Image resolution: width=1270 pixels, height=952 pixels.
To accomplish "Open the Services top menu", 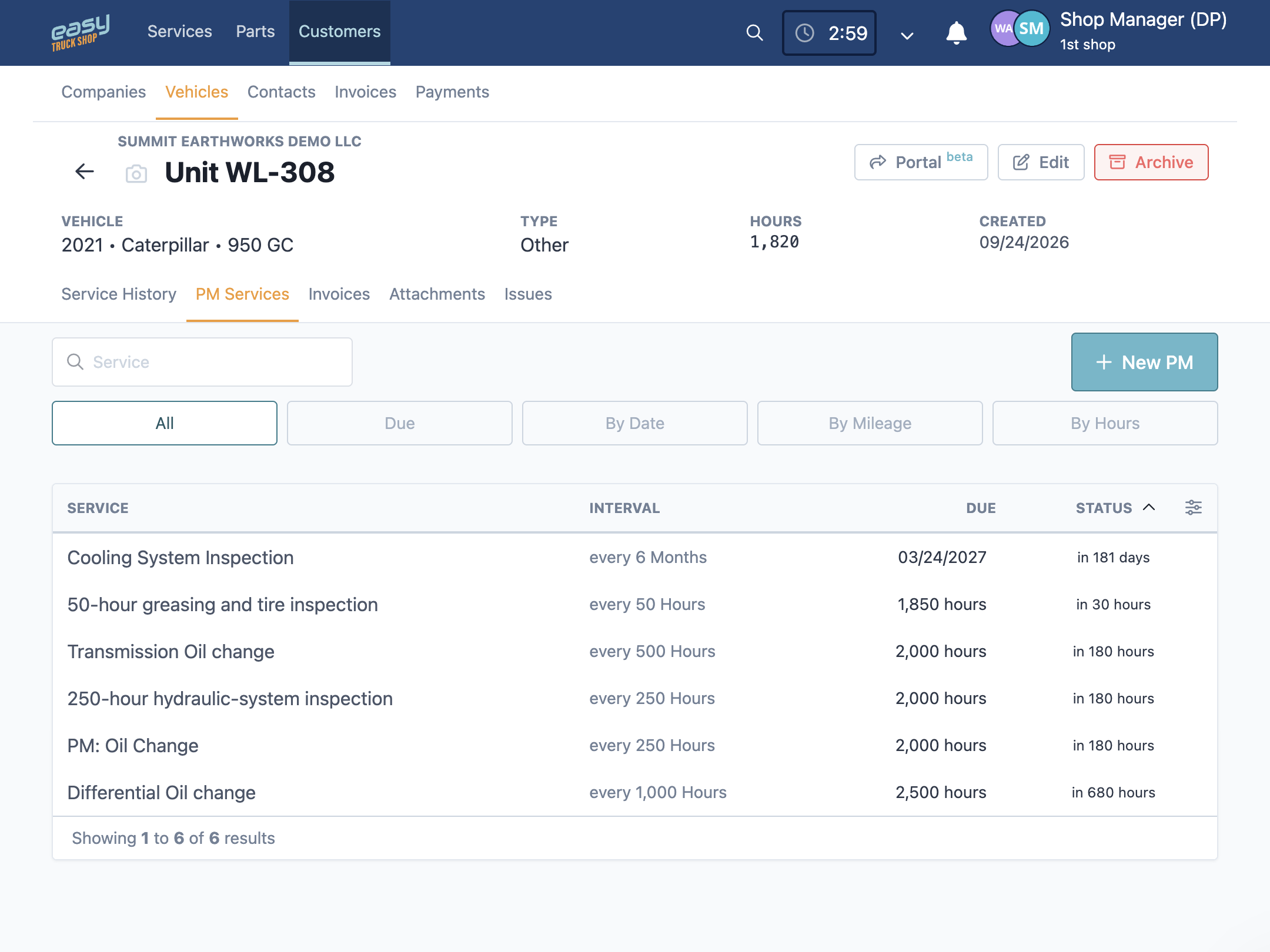I will (179, 32).
